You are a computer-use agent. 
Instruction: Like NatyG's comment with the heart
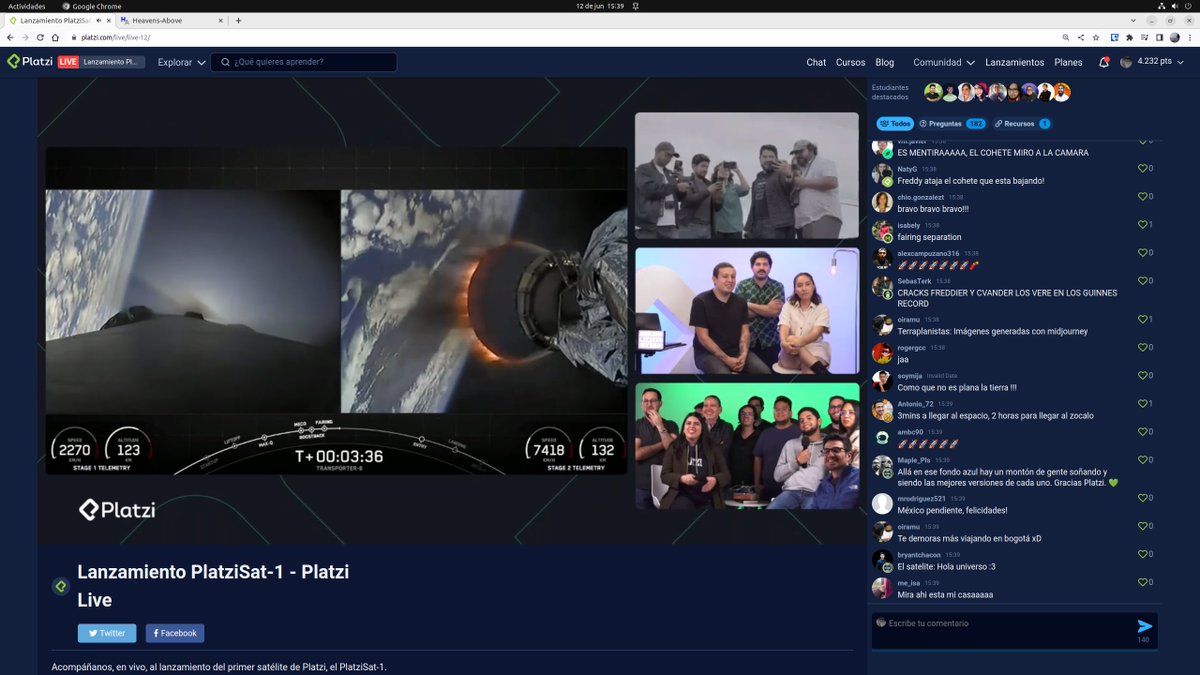click(1142, 169)
